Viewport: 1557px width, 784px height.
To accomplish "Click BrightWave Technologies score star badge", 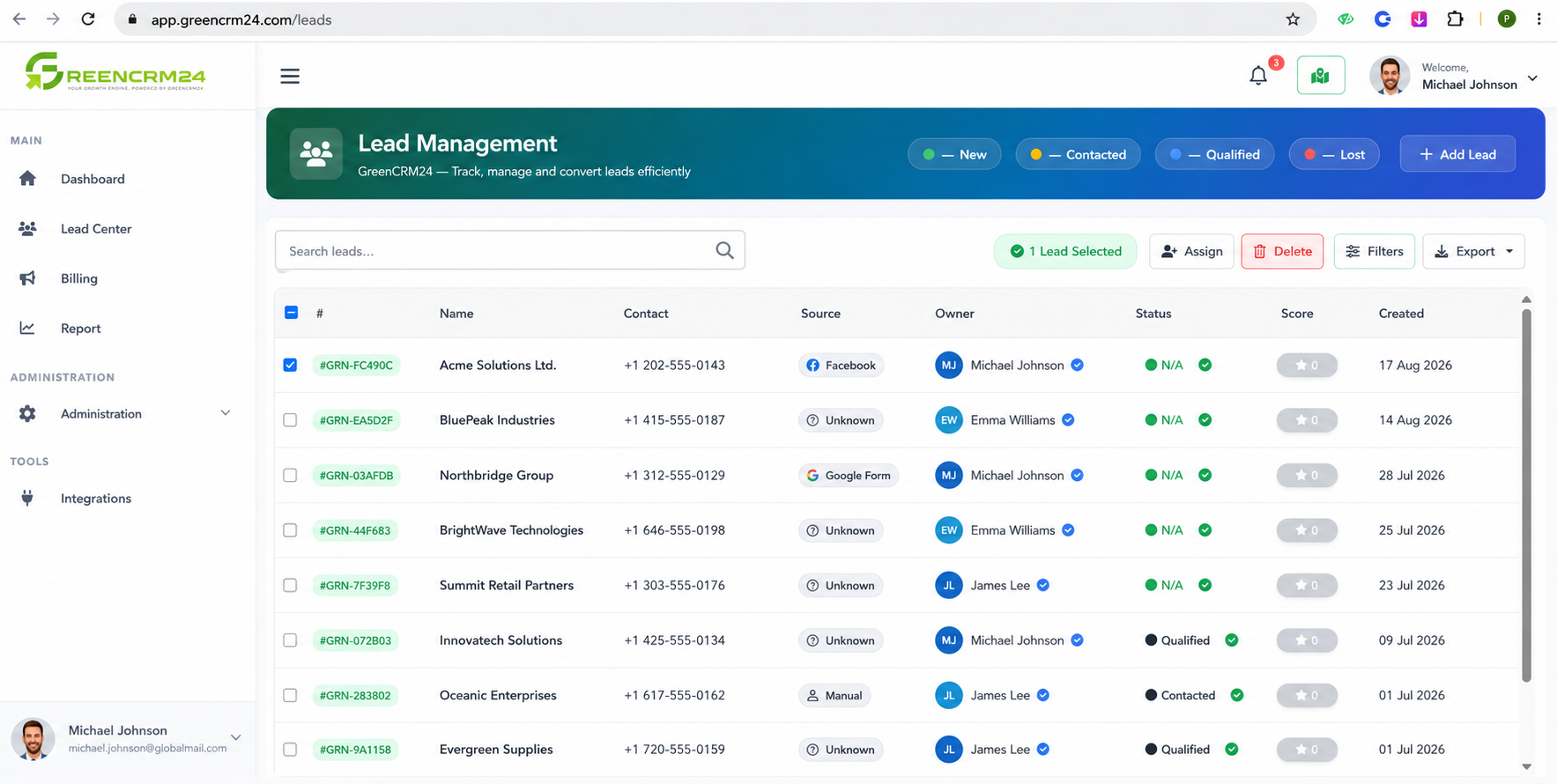I will (x=1307, y=530).
